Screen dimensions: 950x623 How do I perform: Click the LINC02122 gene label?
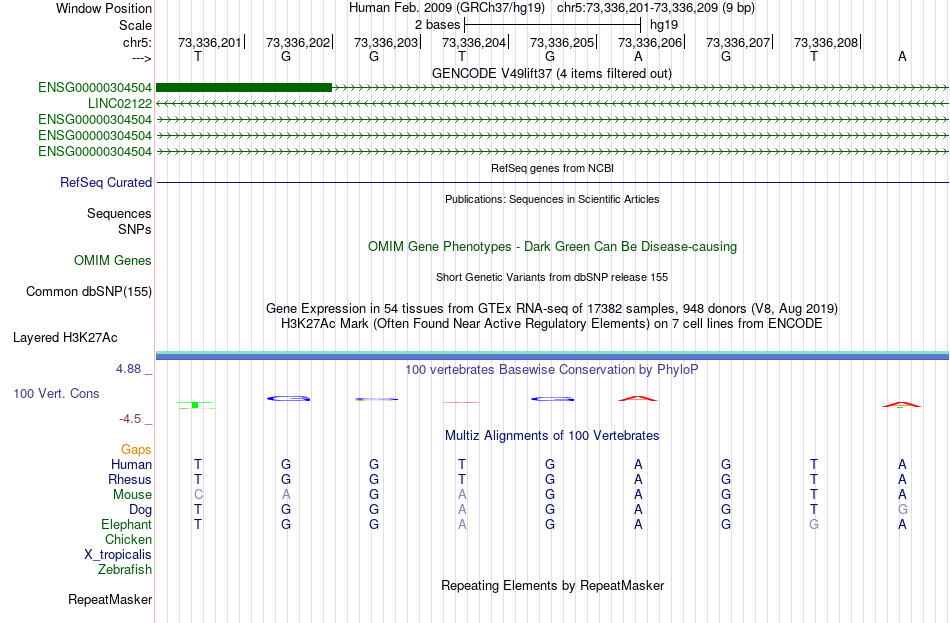click(120, 104)
